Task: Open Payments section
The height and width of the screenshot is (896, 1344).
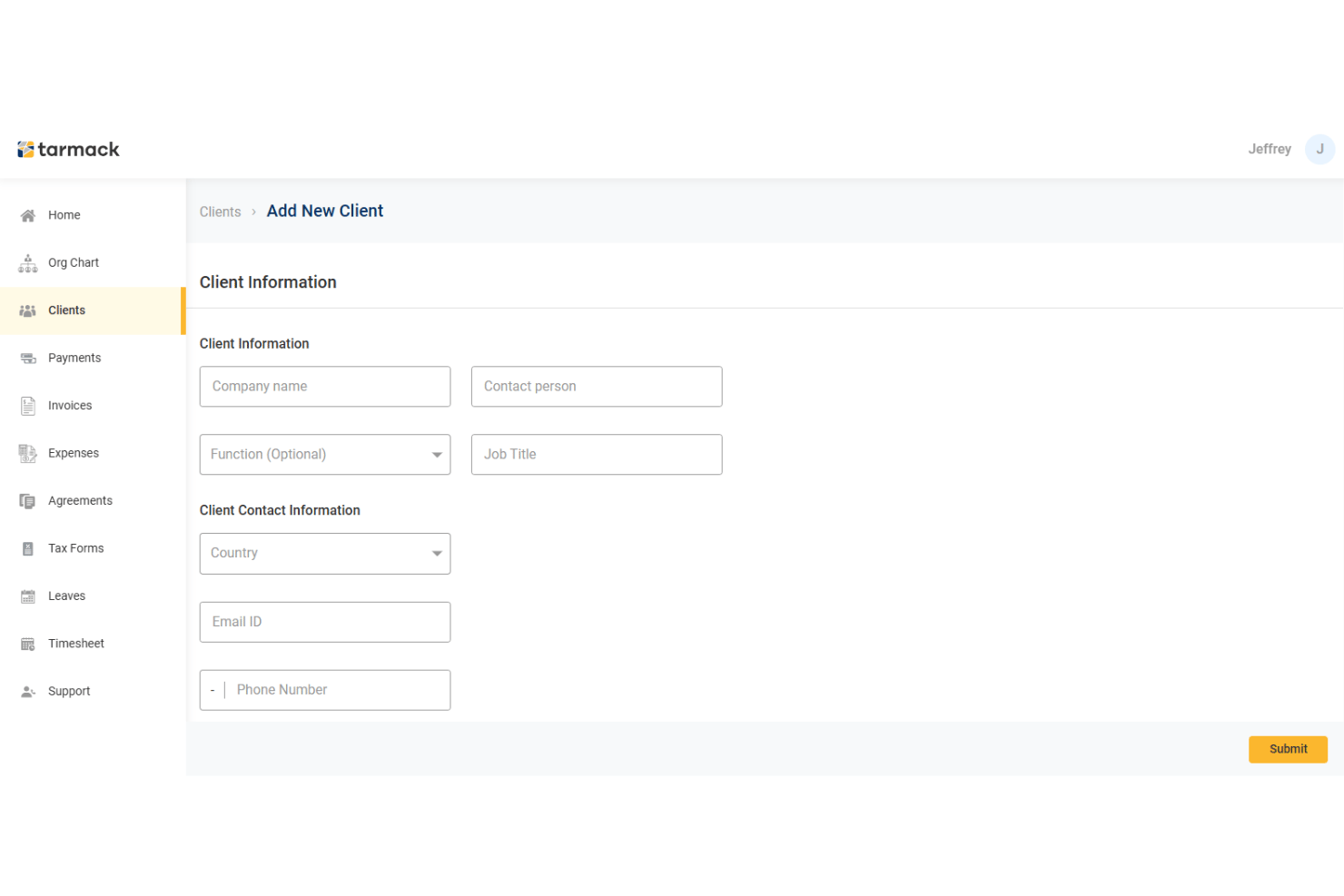Action: pos(93,358)
